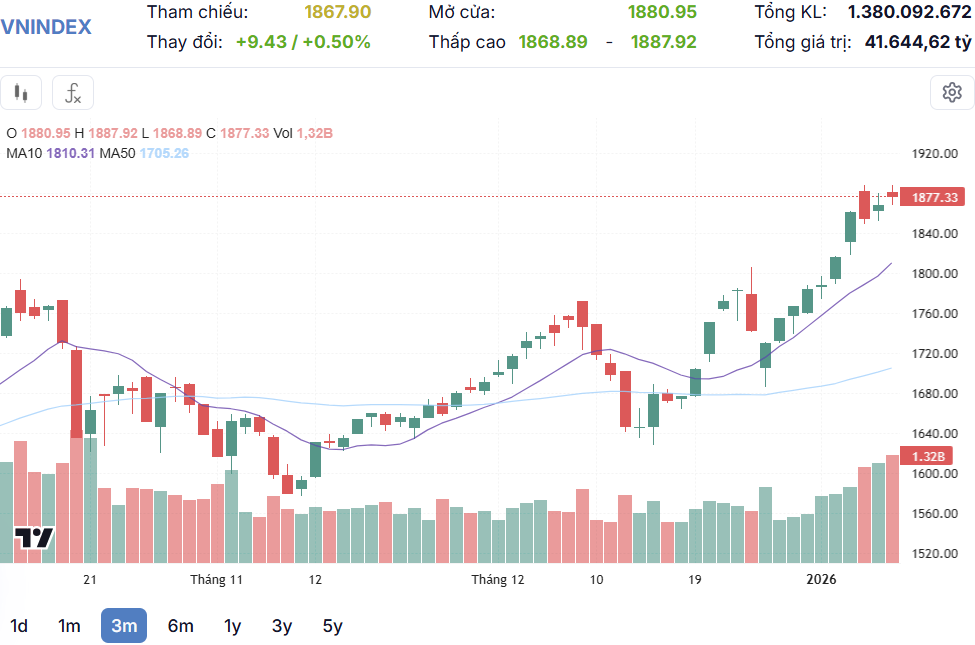The height and width of the screenshot is (645, 975).
Task: Click the VNINDEX symbol title
Action: (x=46, y=27)
